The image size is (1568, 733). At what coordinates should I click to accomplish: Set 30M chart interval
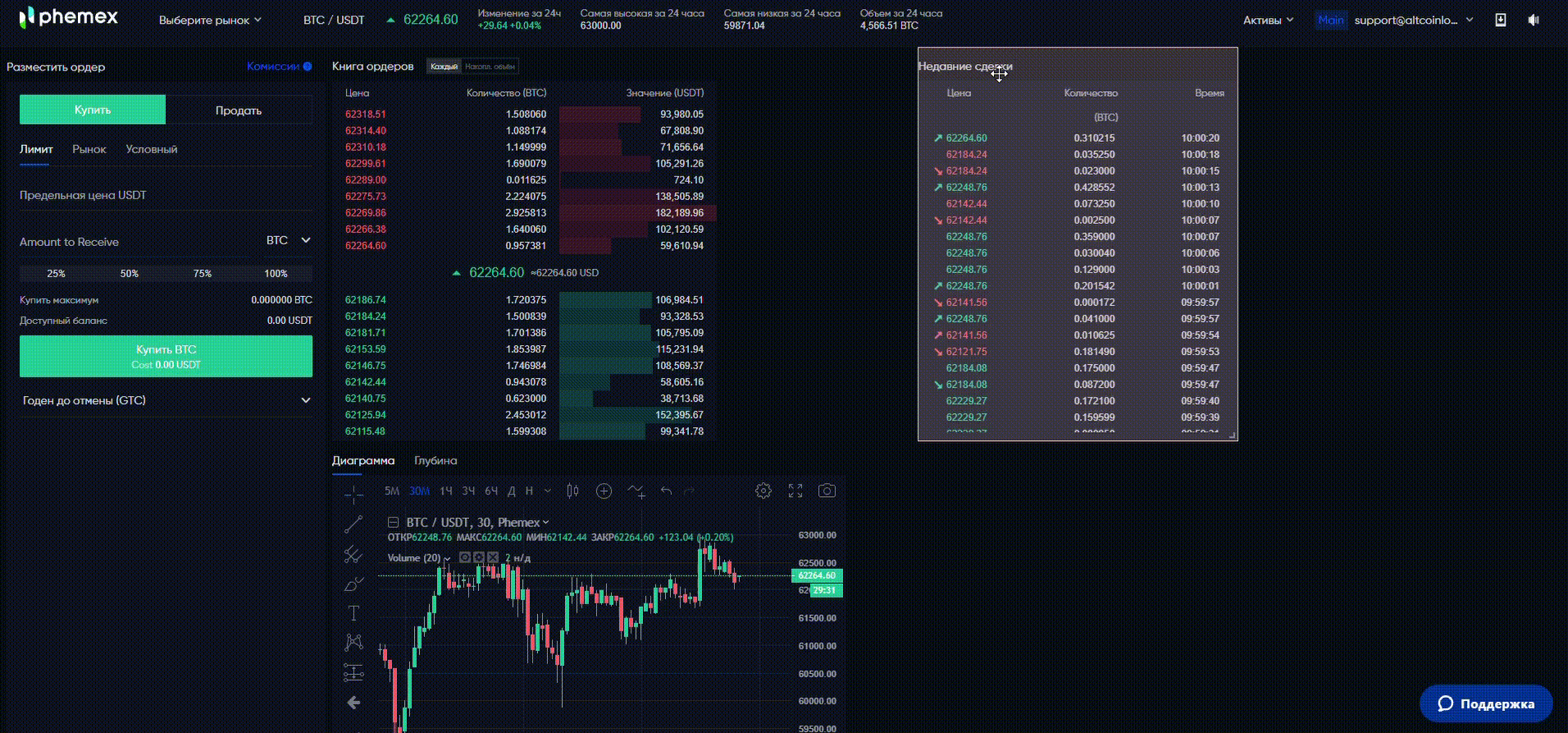(419, 491)
